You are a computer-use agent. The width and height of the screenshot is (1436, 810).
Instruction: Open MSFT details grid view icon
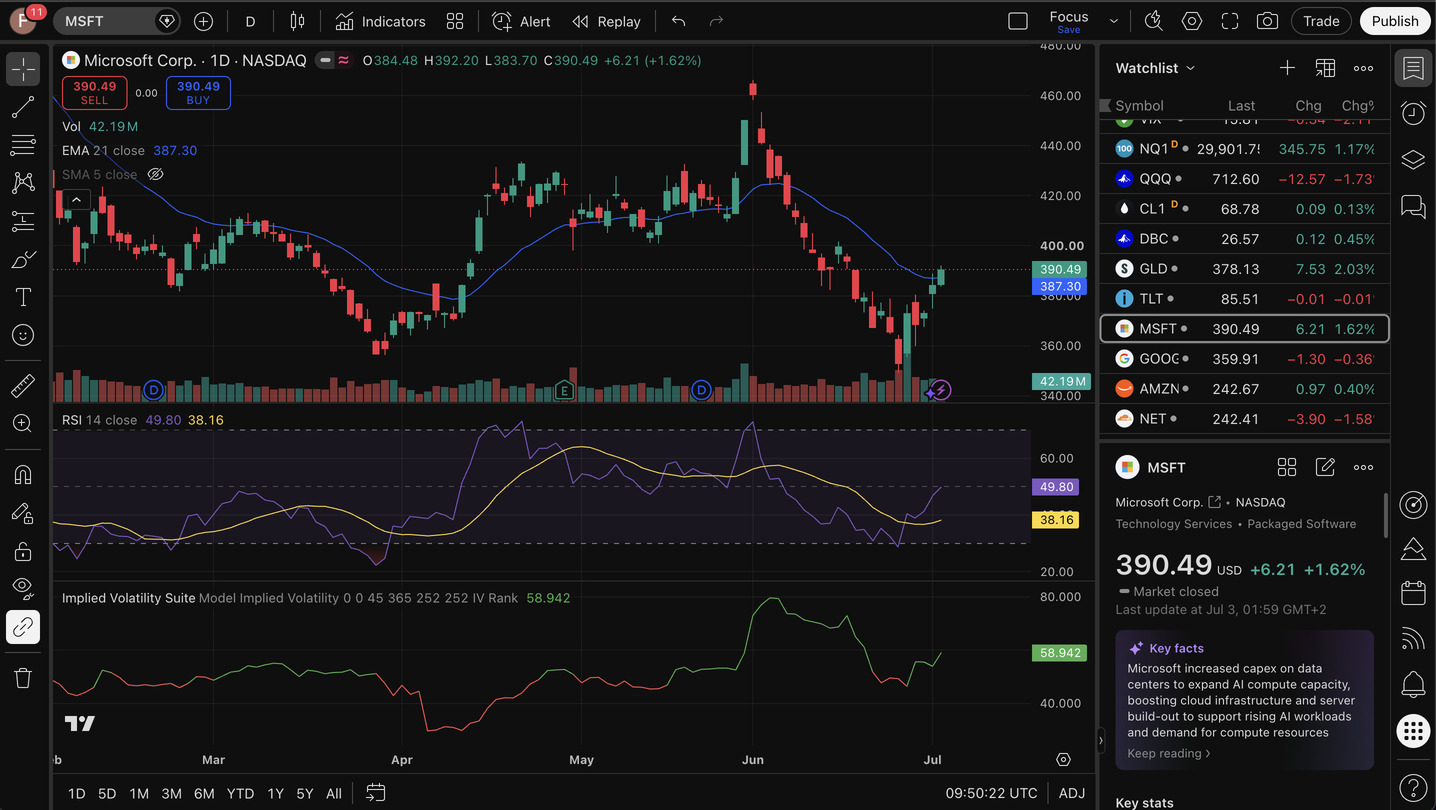[1287, 467]
